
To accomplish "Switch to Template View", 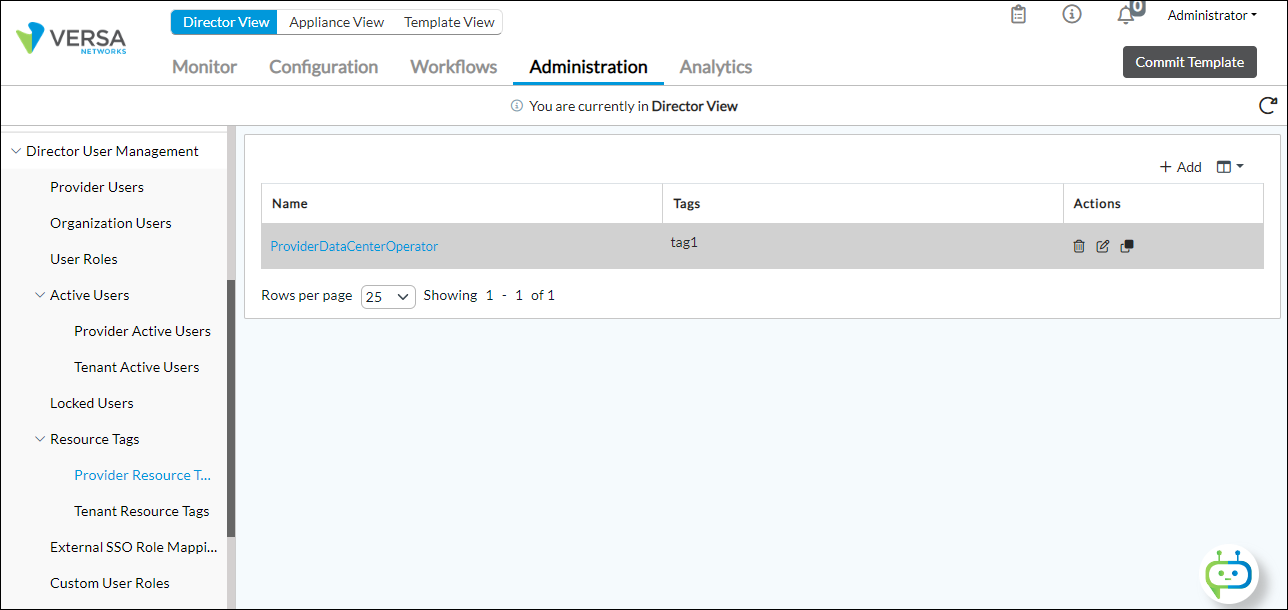I will [x=449, y=22].
